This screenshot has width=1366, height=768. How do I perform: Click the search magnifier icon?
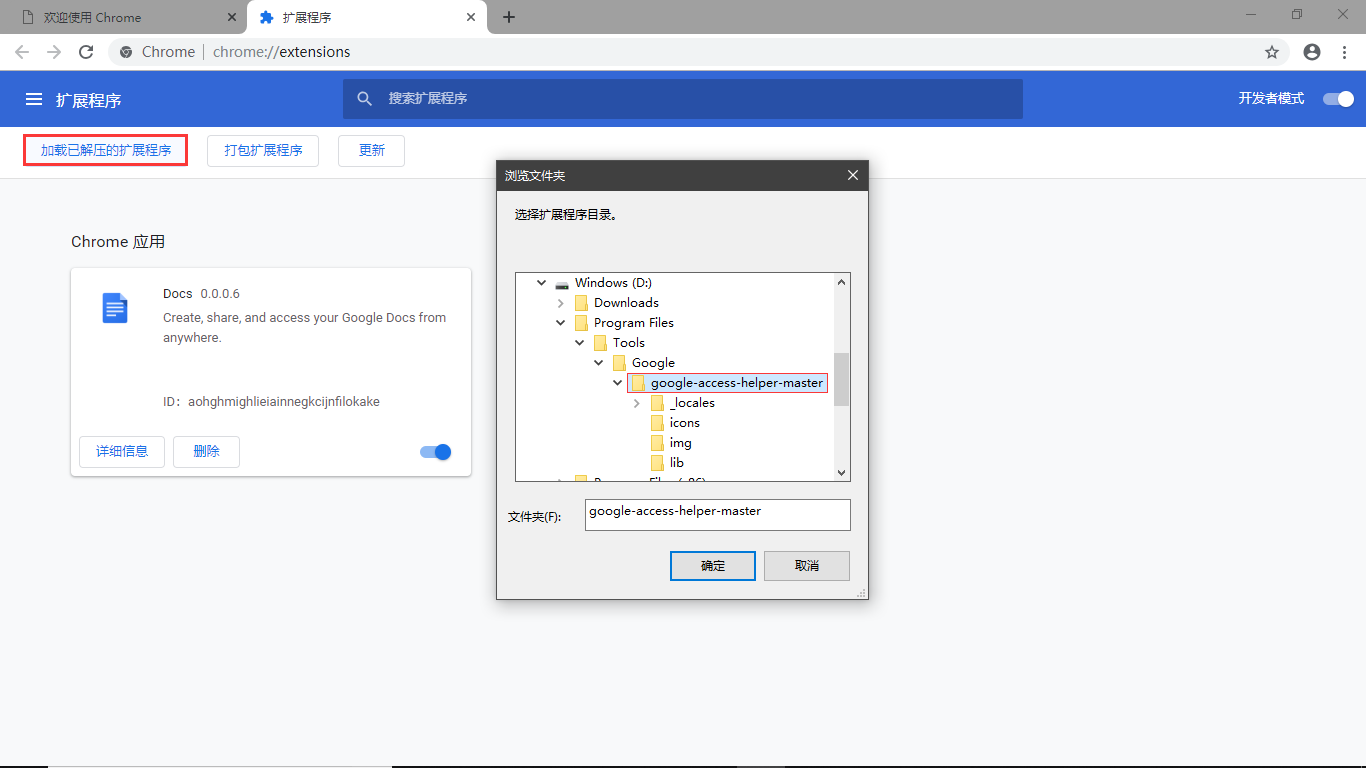[365, 99]
